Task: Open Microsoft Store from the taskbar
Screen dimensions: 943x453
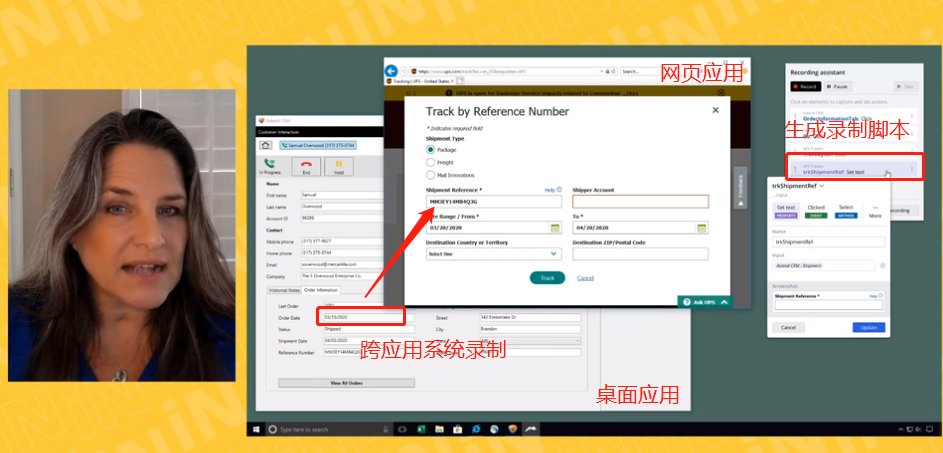Action: coord(457,430)
